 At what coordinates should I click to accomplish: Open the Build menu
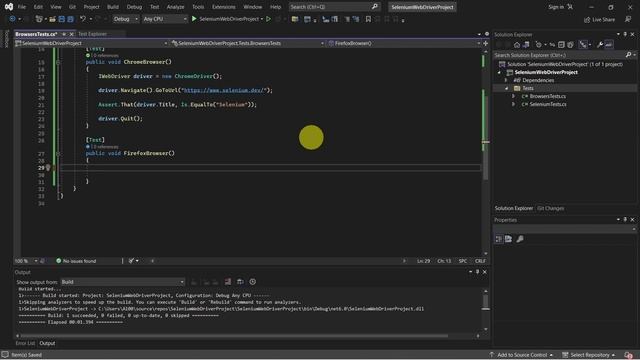pyautogui.click(x=113, y=7)
